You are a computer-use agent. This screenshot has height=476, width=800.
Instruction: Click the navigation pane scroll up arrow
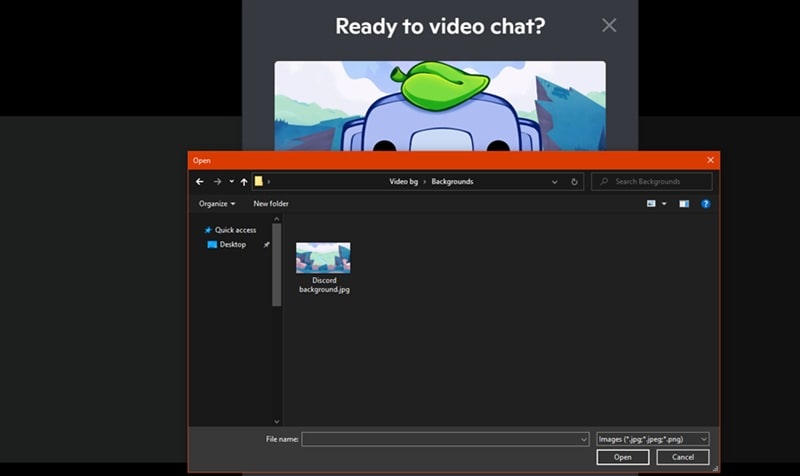(277, 219)
